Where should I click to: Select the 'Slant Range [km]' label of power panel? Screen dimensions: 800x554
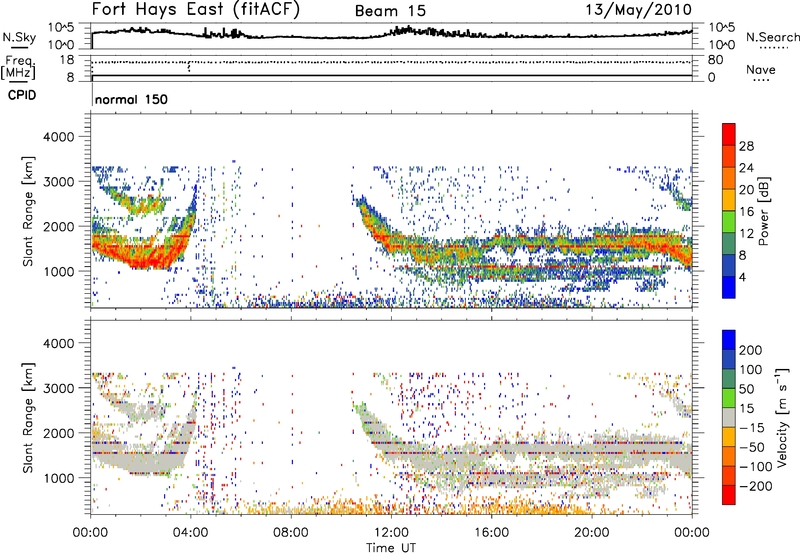tap(28, 211)
